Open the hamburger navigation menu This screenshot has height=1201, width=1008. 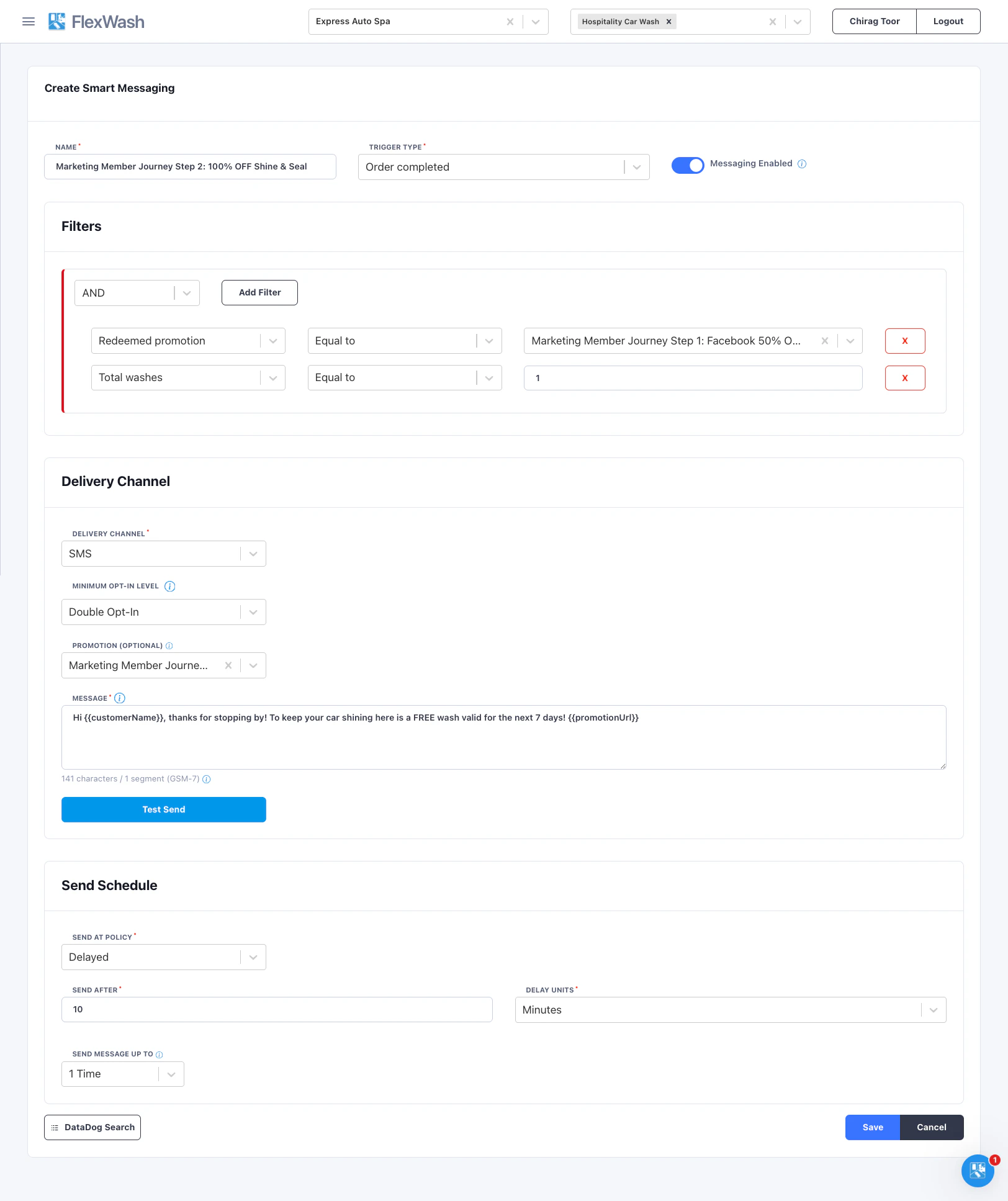tap(28, 21)
